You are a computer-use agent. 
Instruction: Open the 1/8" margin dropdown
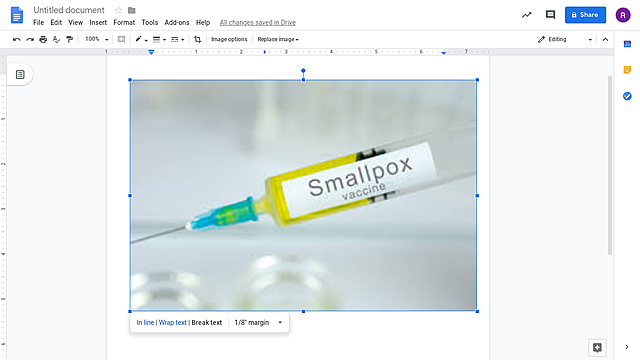(259, 322)
